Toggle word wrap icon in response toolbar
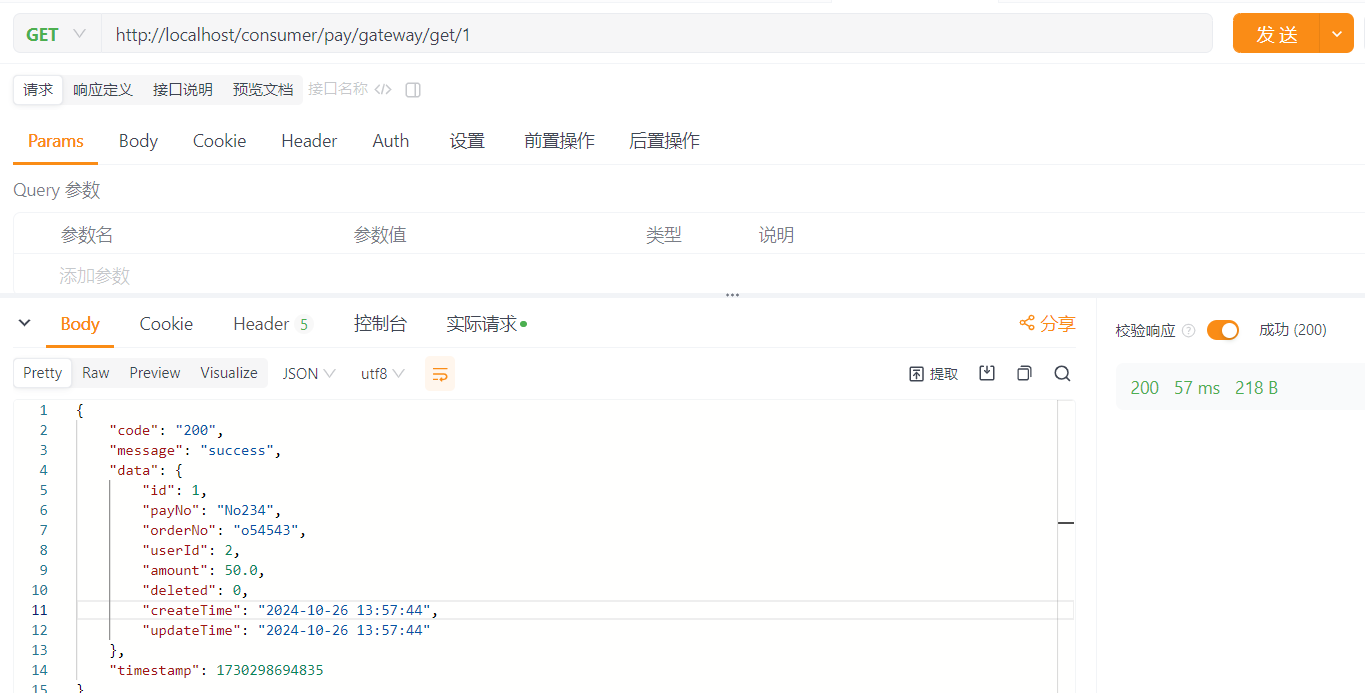This screenshot has width=1365, height=693. (x=440, y=374)
